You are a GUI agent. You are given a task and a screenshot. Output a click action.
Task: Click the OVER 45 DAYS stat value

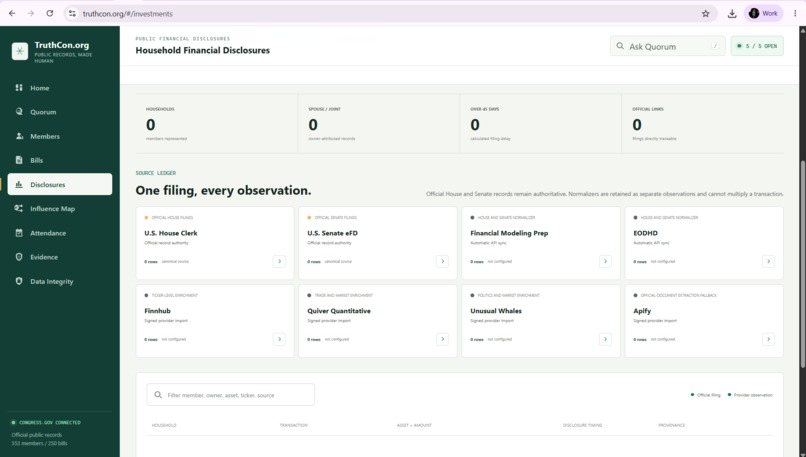tap(475, 124)
